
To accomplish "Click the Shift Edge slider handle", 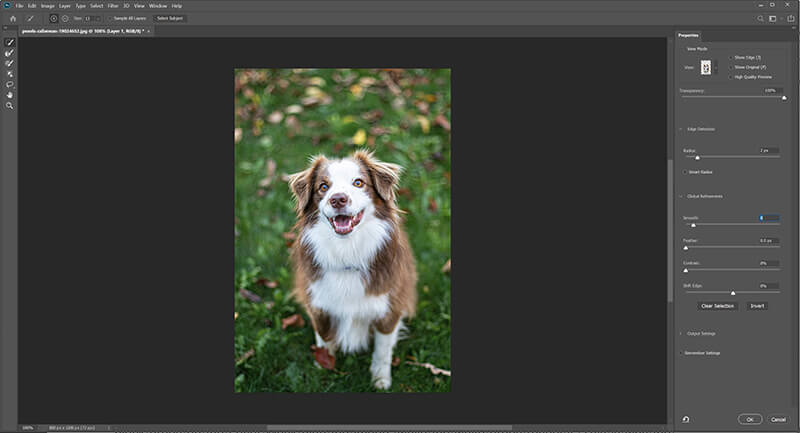I will click(x=733, y=293).
